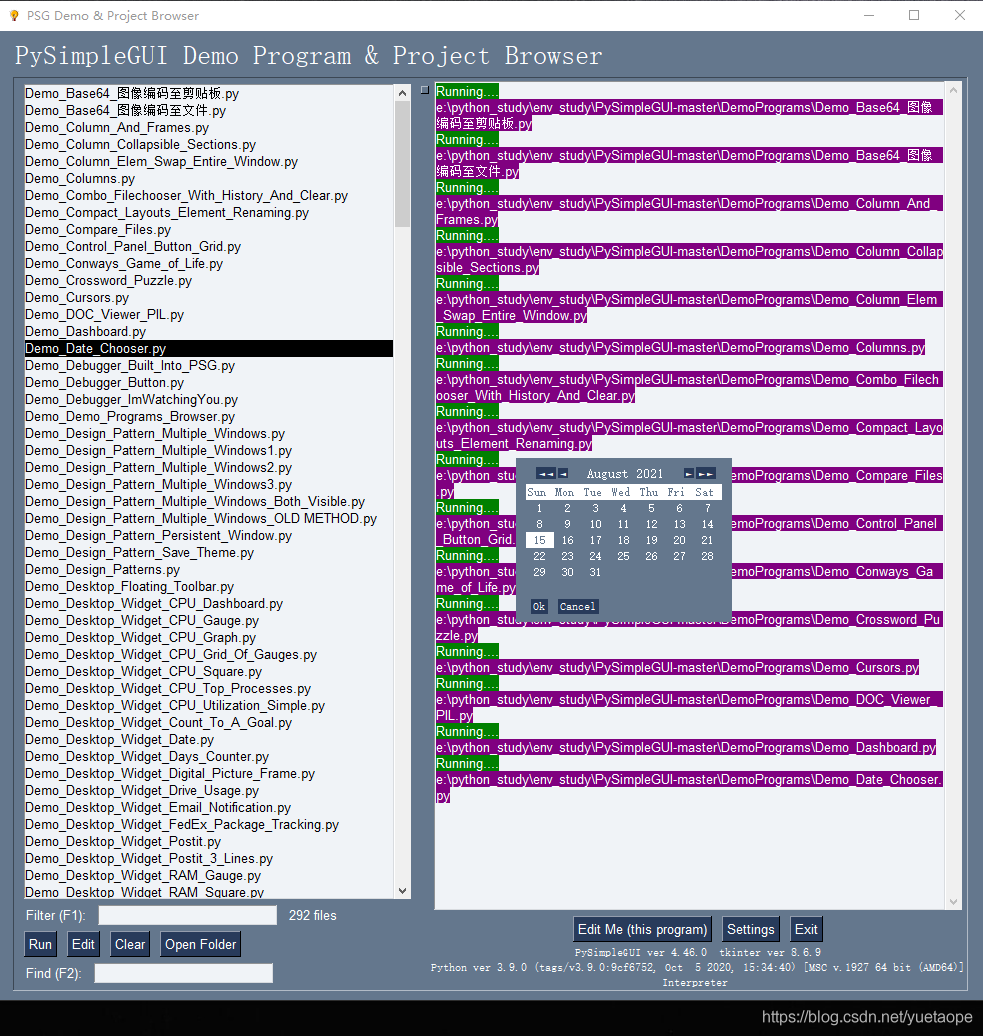Viewport: 983px width, 1036px height.
Task: Choose day 23 in the calendar
Action: (567, 556)
